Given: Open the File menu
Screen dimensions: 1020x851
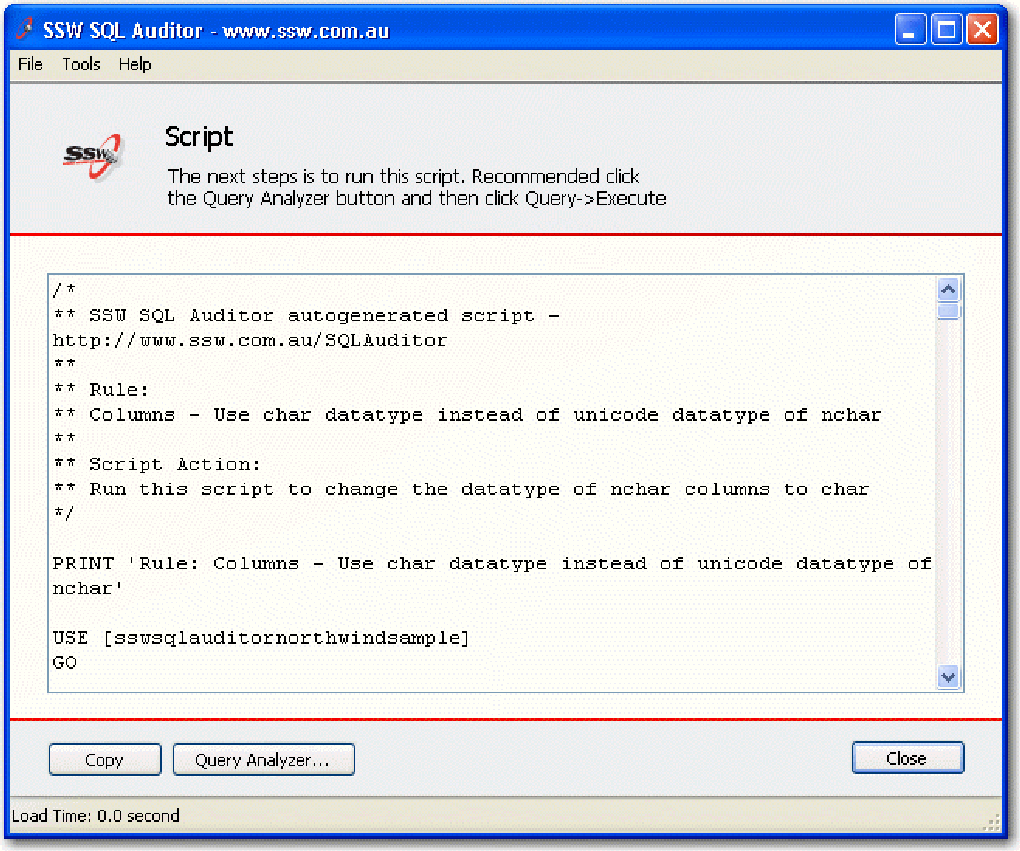Looking at the screenshot, I should pos(29,64).
